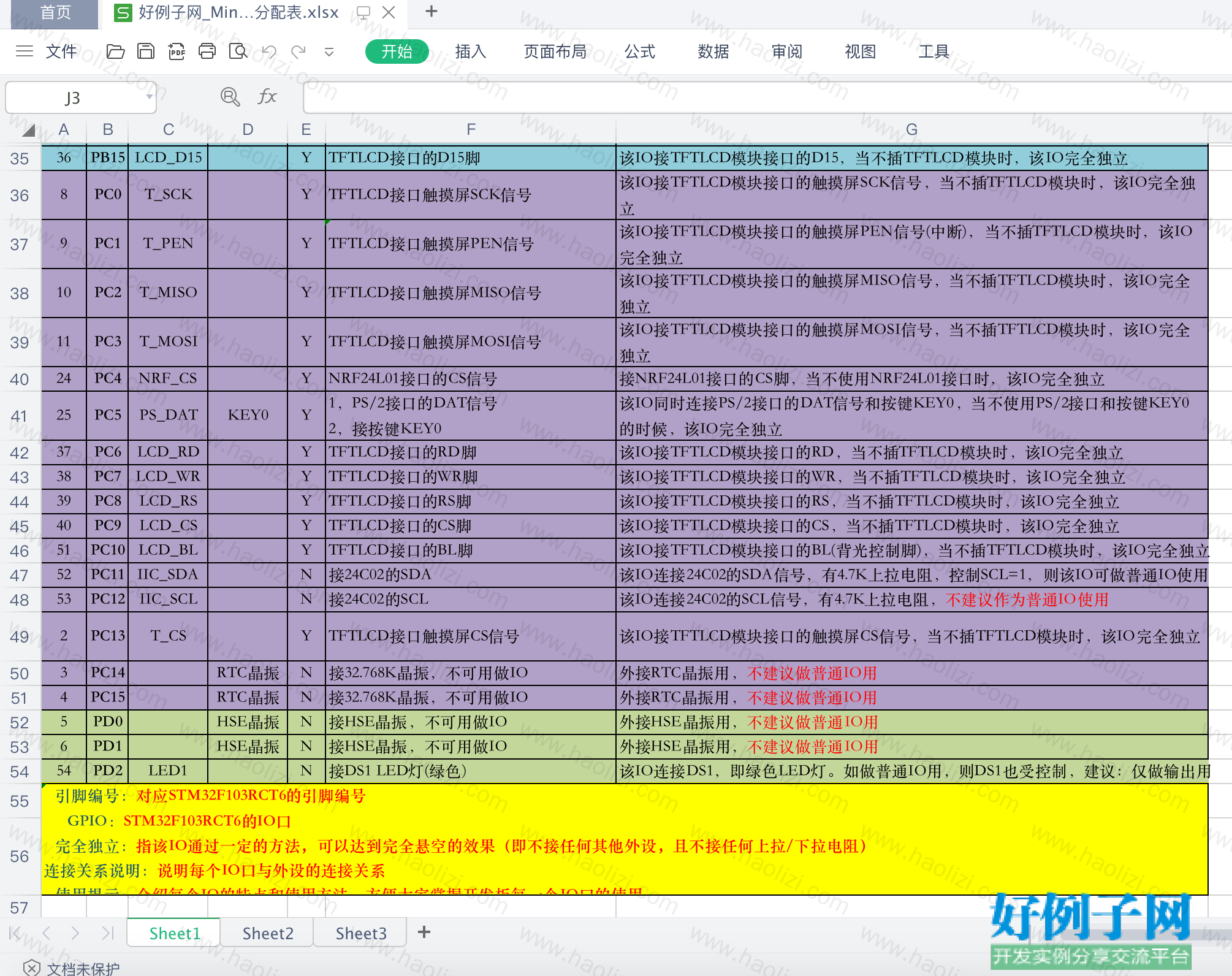This screenshot has width=1232, height=976.
Task: Open the 工具 tab
Action: (934, 51)
